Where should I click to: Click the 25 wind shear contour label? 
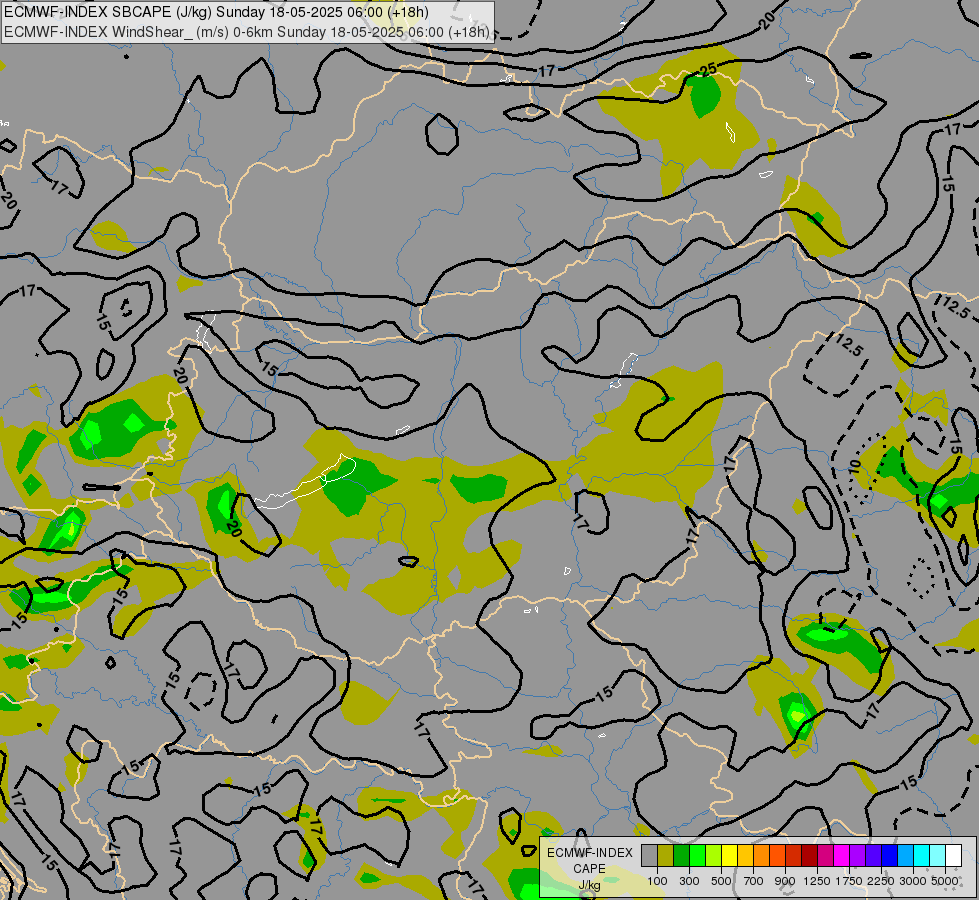click(x=708, y=69)
